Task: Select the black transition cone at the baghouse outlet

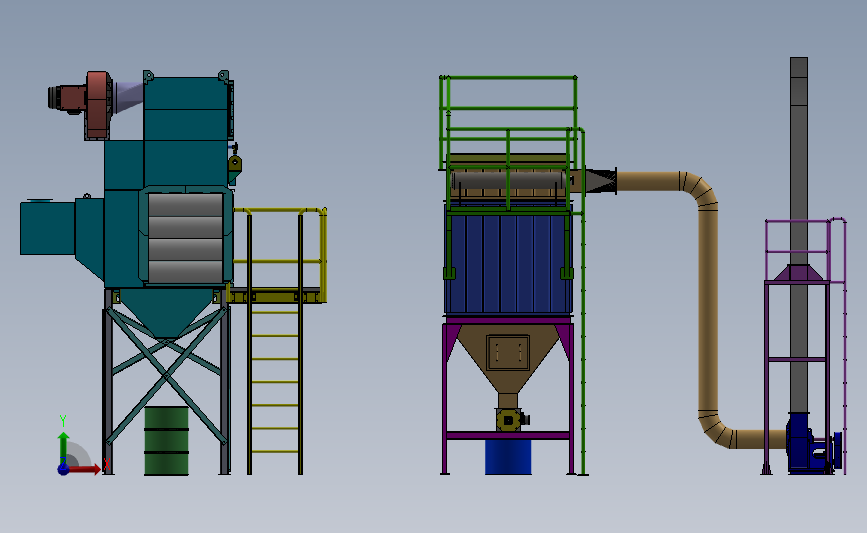Action: [600, 181]
